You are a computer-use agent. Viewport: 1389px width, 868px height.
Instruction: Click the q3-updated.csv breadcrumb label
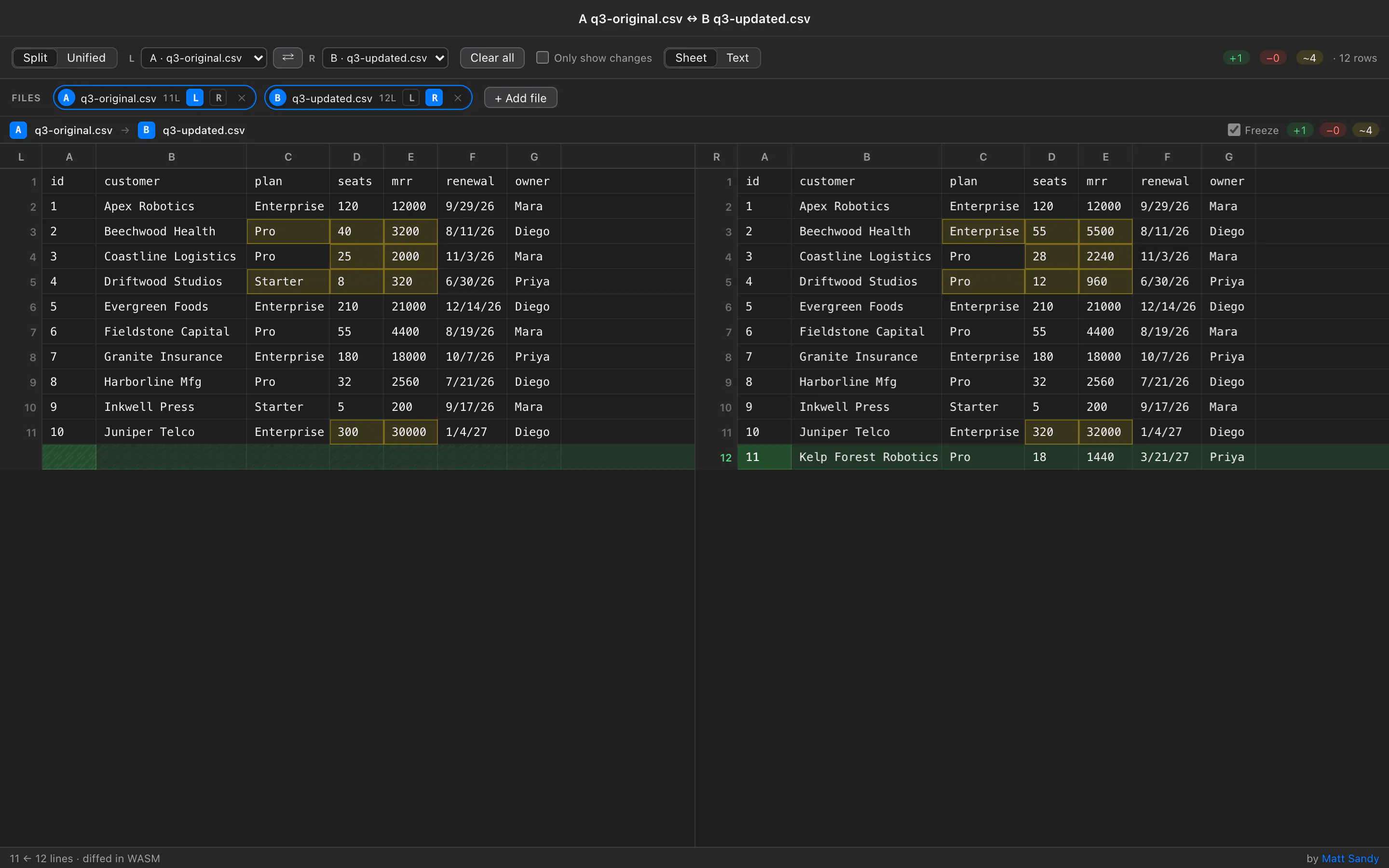pyautogui.click(x=204, y=130)
